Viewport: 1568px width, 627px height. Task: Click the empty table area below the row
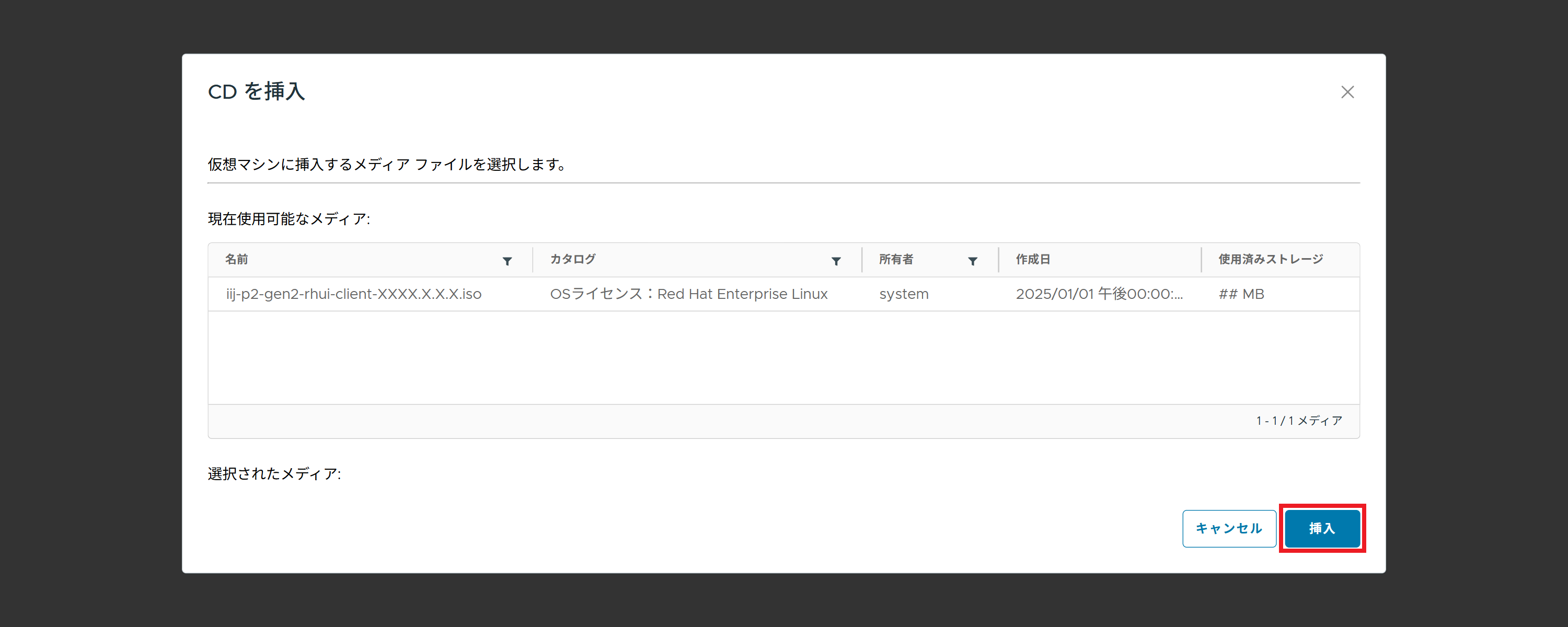click(783, 357)
